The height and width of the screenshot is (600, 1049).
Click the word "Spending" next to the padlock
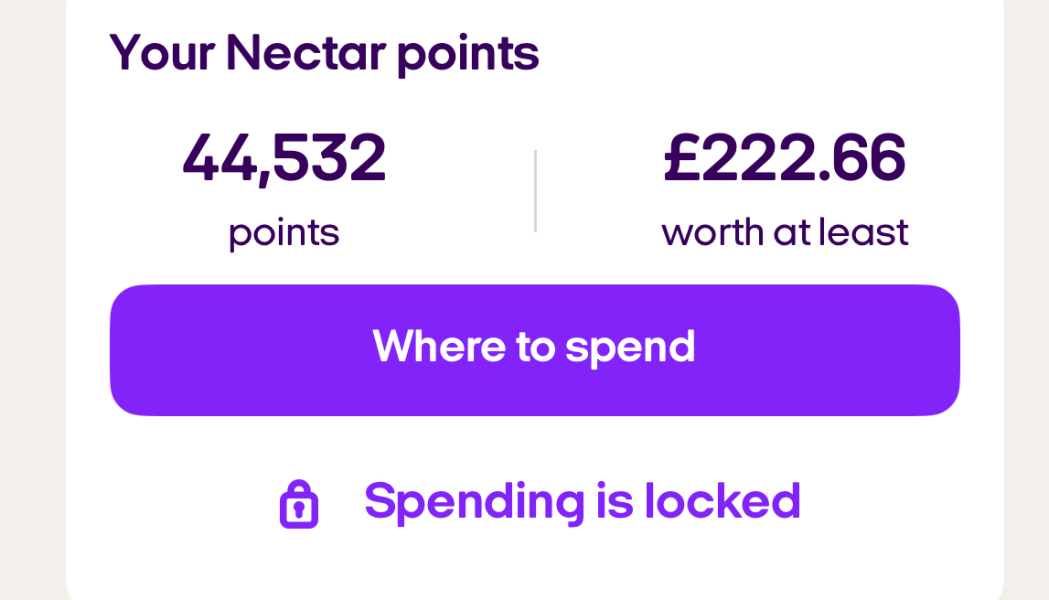pyautogui.click(x=474, y=503)
